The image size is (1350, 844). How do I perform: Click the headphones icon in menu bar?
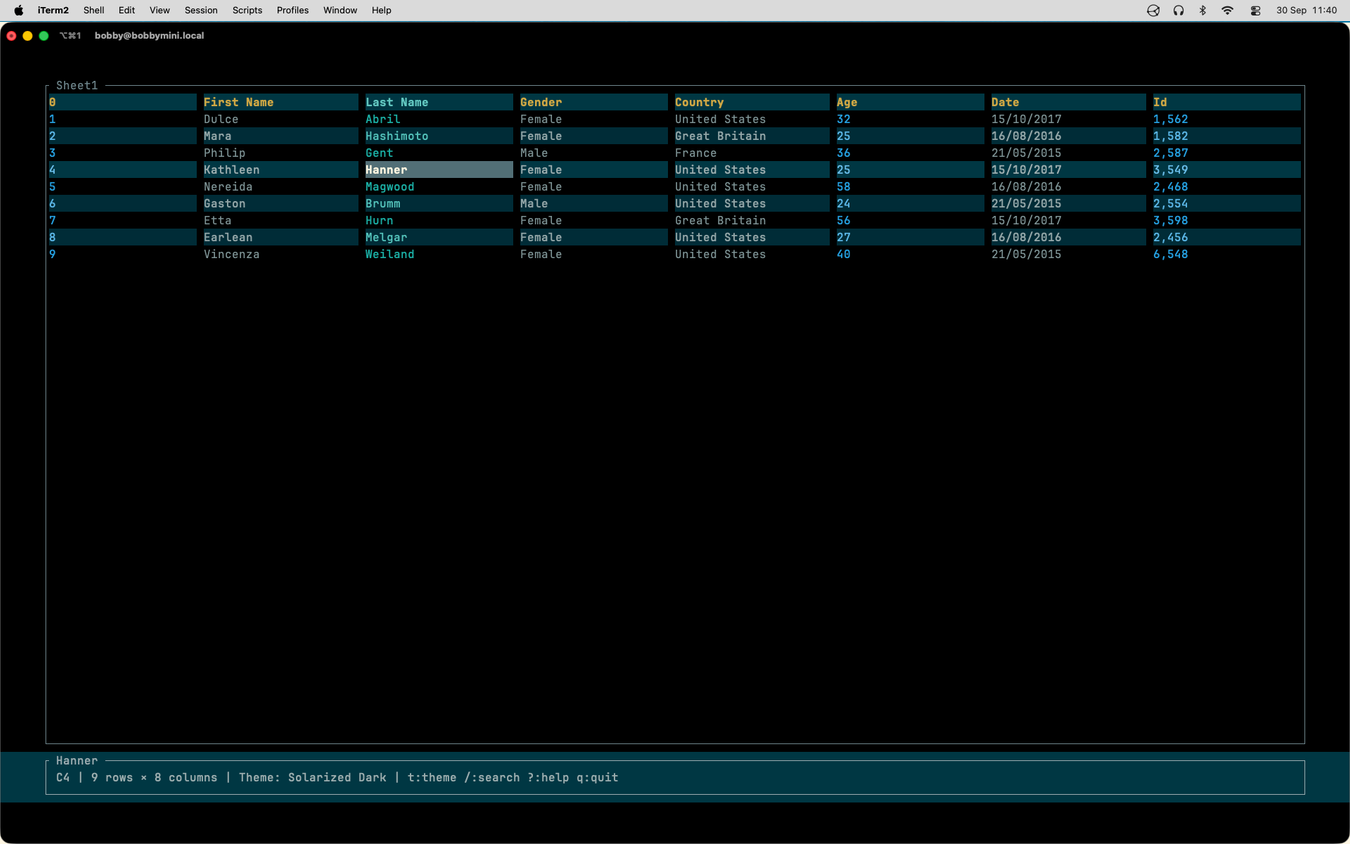point(1178,10)
